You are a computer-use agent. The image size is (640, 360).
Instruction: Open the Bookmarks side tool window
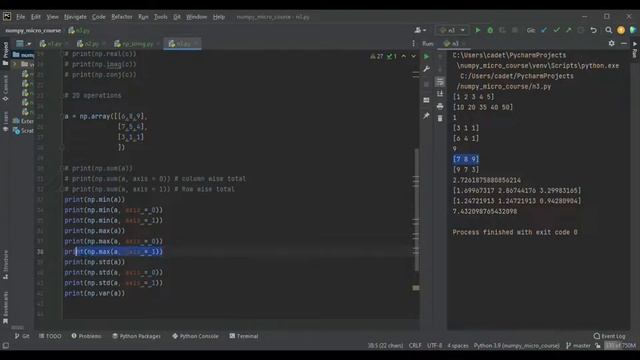(5, 308)
